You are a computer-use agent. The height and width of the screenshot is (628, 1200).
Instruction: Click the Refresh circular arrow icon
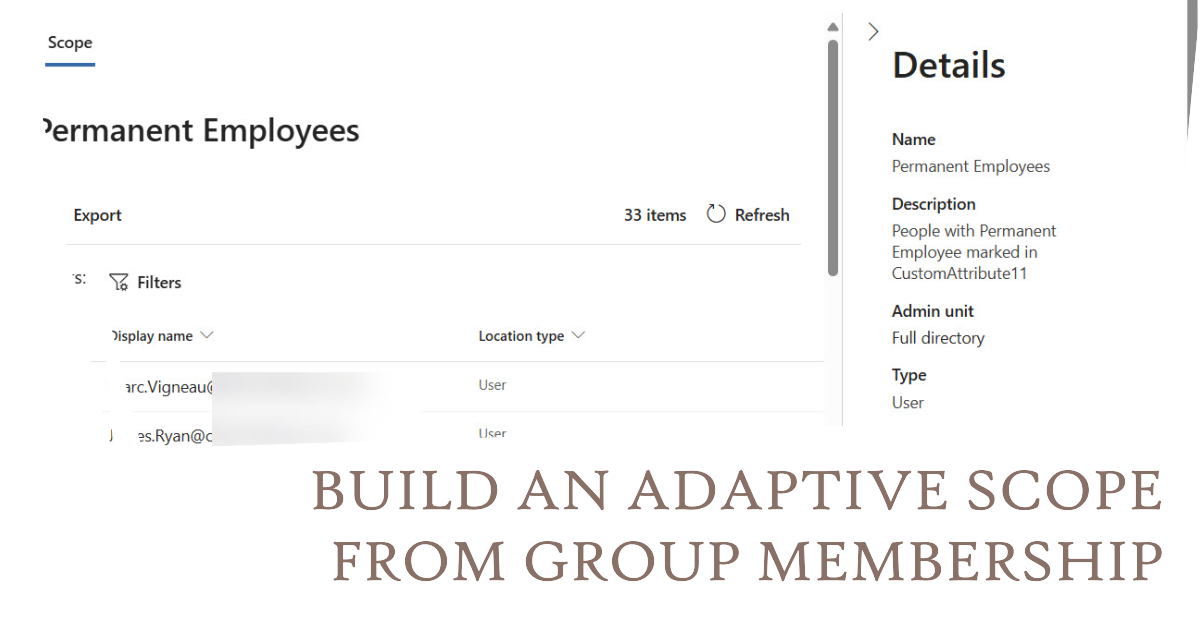[x=716, y=214]
